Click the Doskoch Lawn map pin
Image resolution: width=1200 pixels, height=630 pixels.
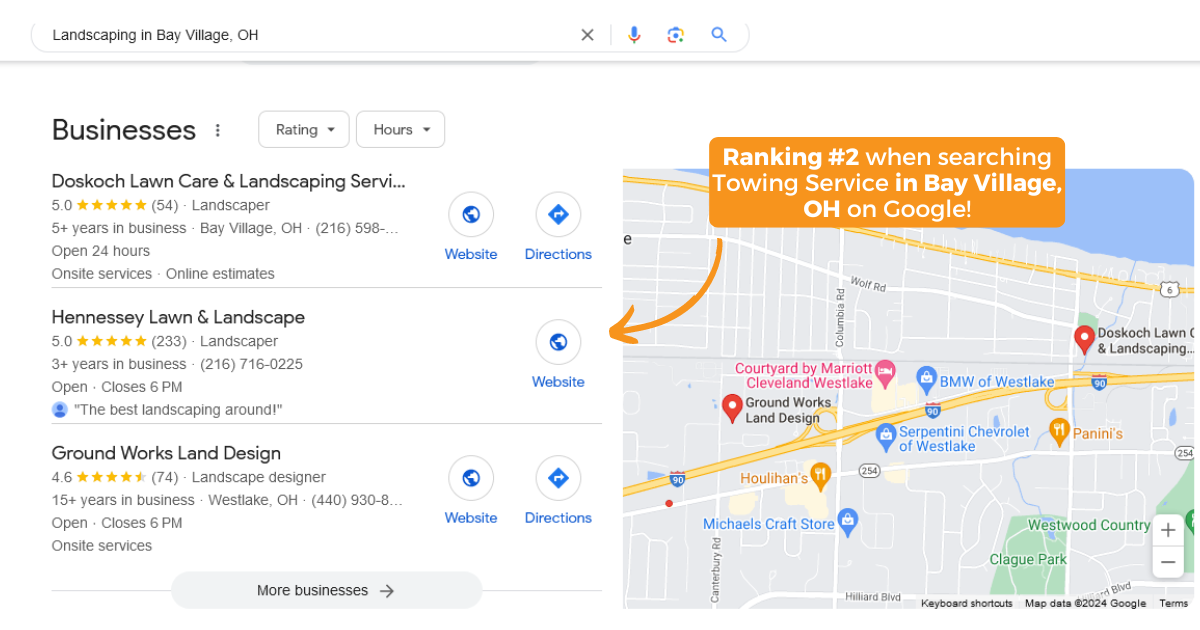click(x=1083, y=339)
